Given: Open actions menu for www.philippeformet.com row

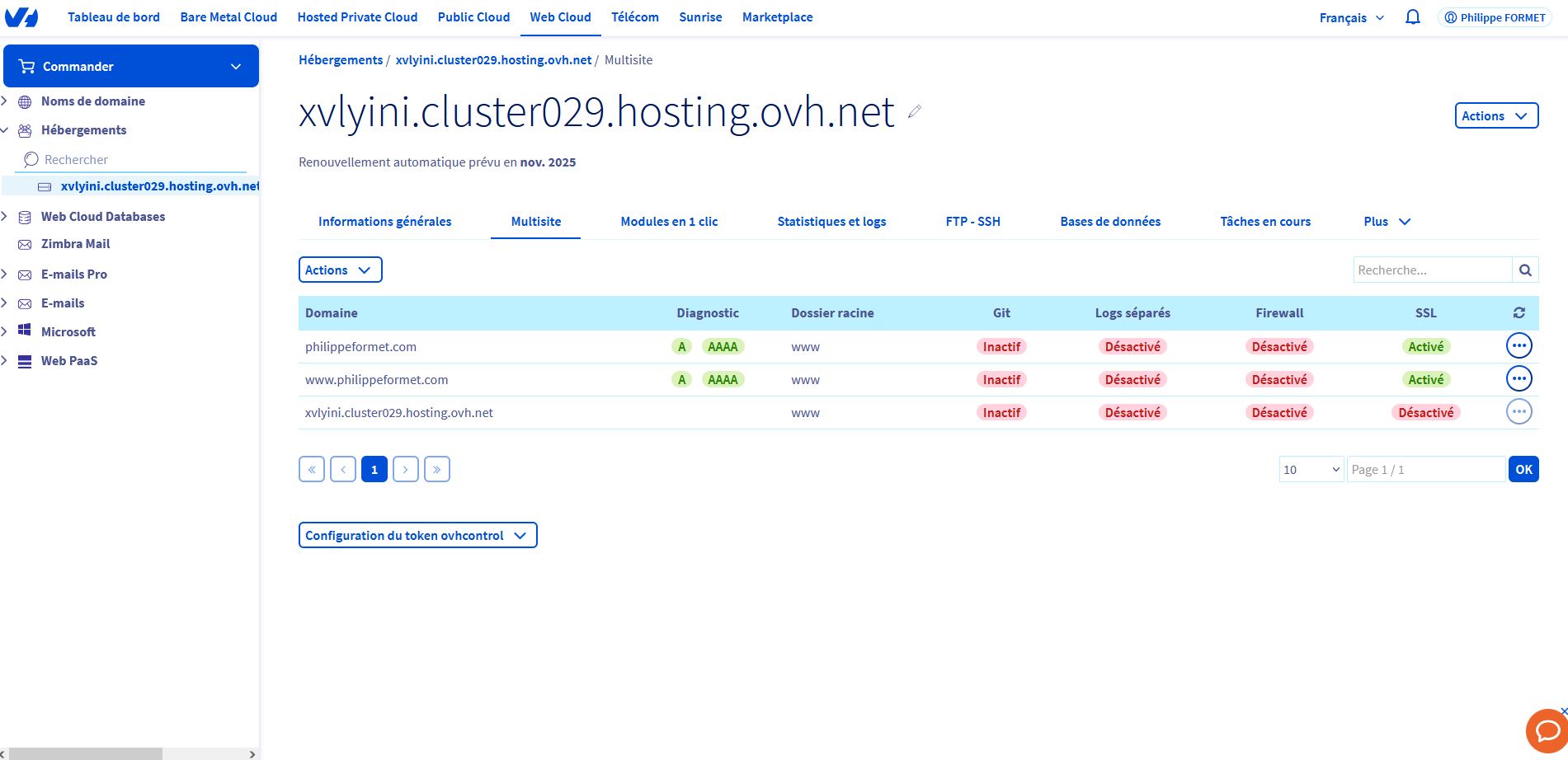Looking at the screenshot, I should pos(1519,379).
